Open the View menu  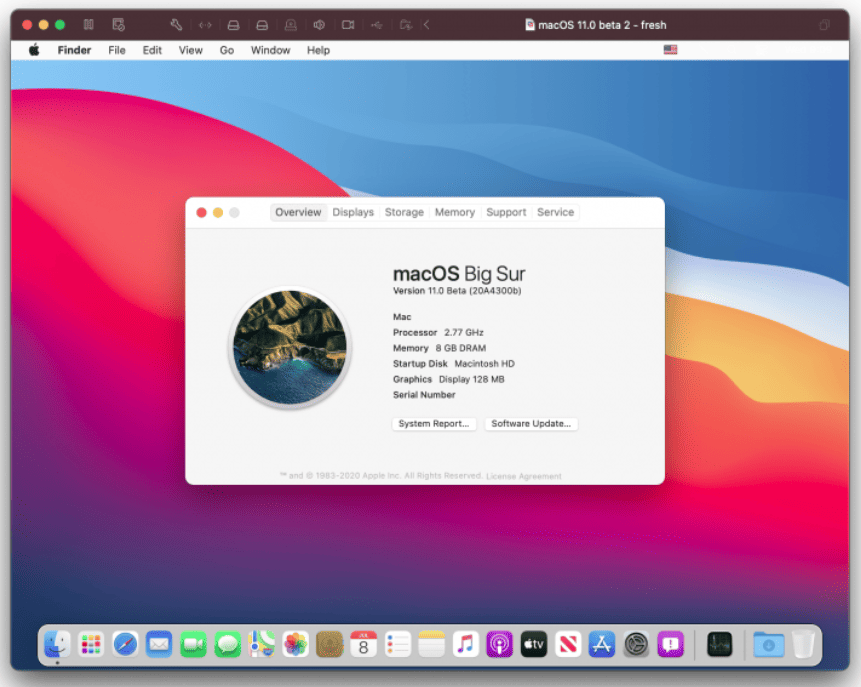pos(191,50)
